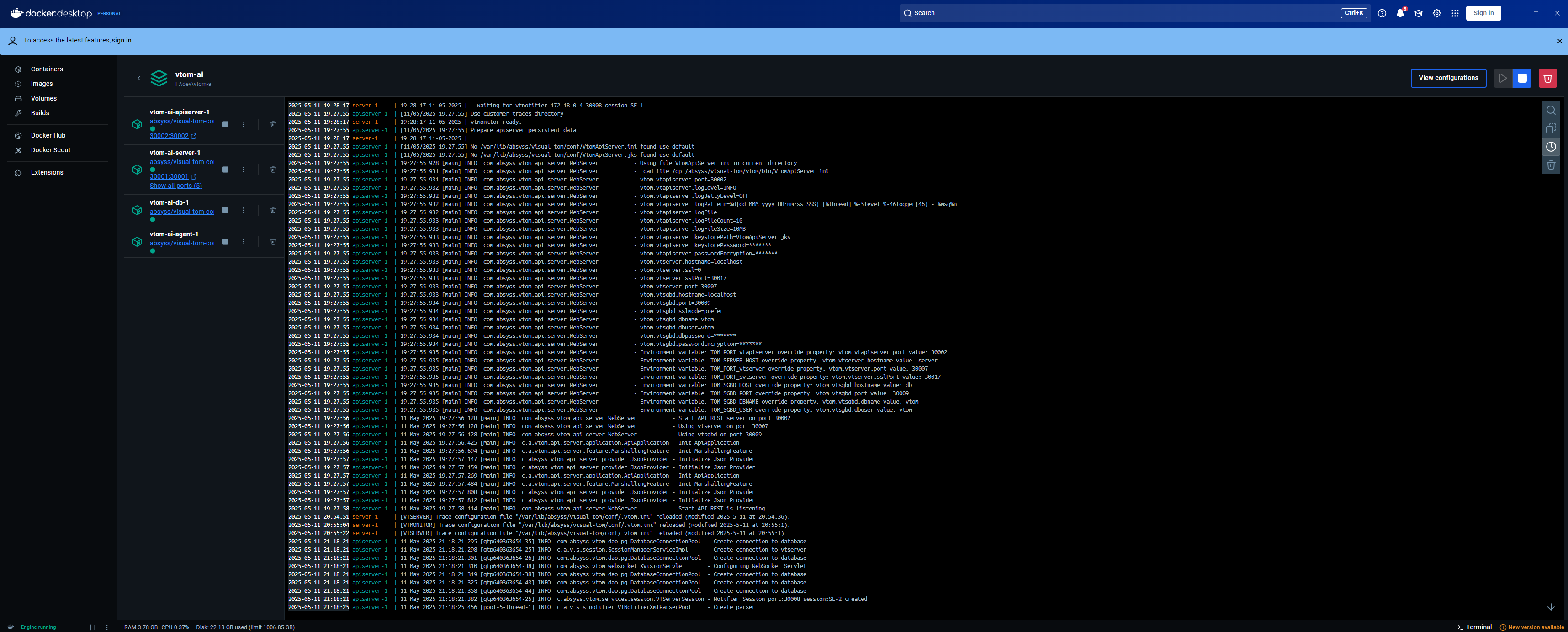
Task: Click the vtom-ai-apiserver-1 container cube icon
Action: [x=137, y=125]
